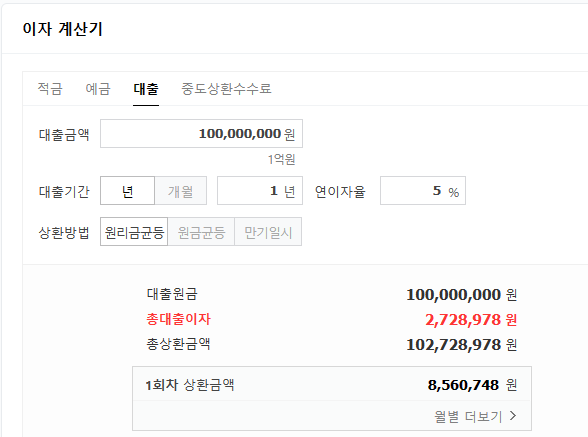Click the 총대출이자 label
588x437 pixels.
coord(178,319)
